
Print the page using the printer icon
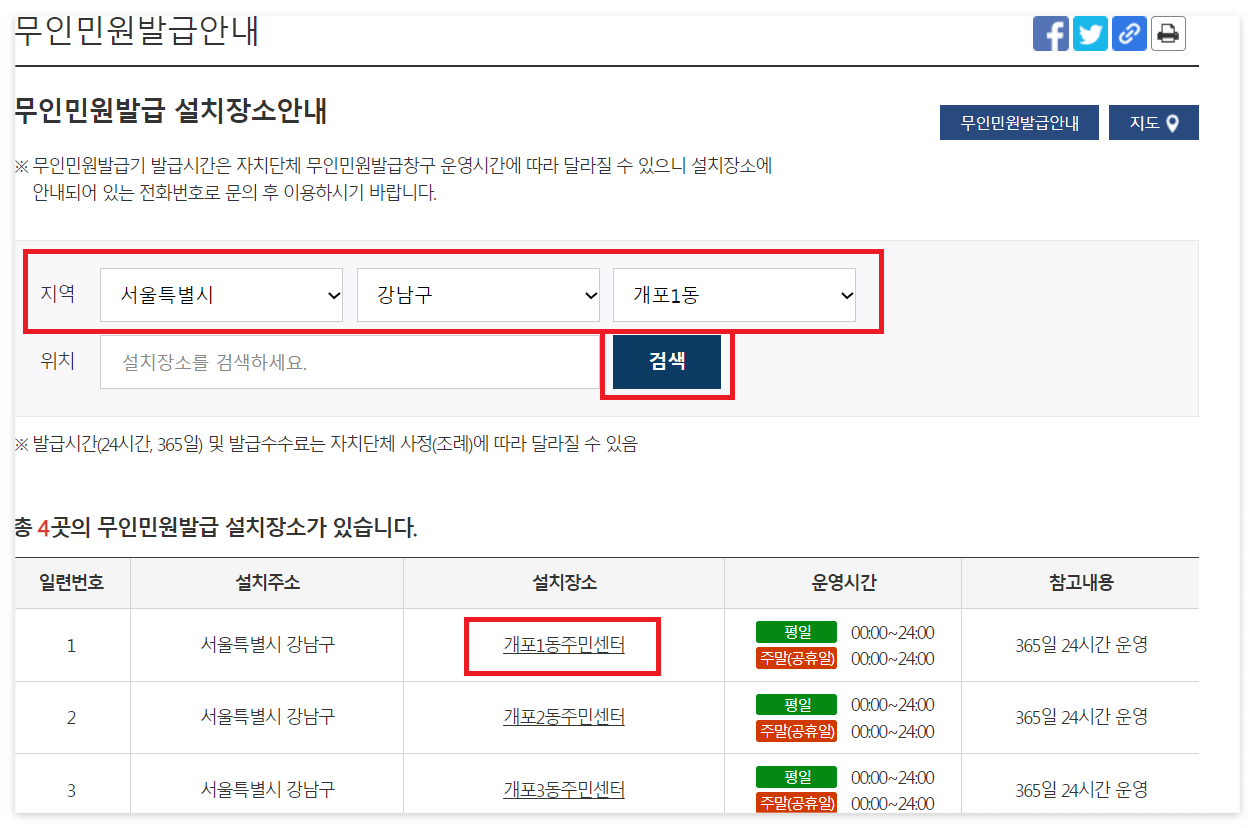(x=1167, y=33)
